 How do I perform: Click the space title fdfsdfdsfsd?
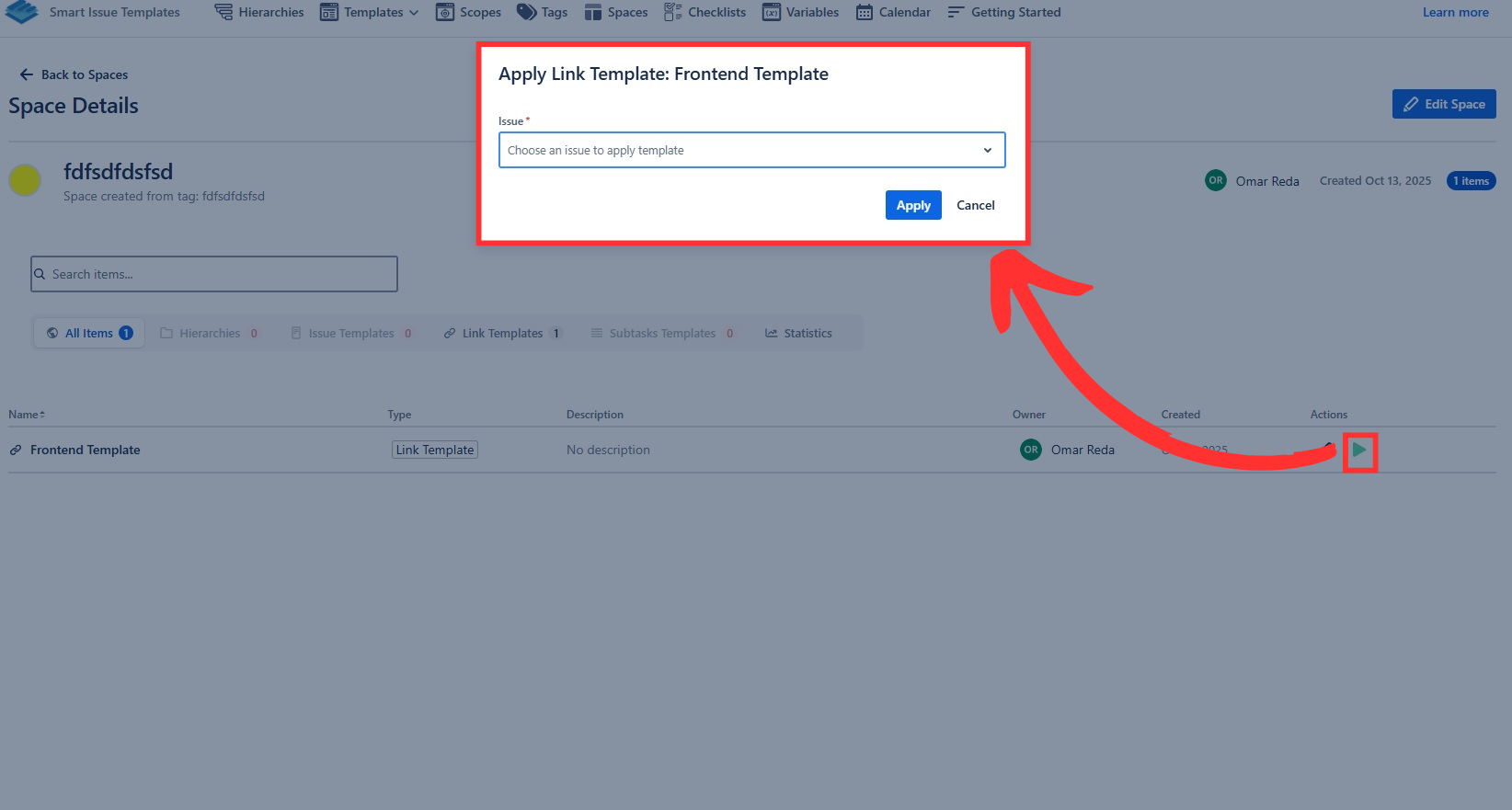(118, 172)
